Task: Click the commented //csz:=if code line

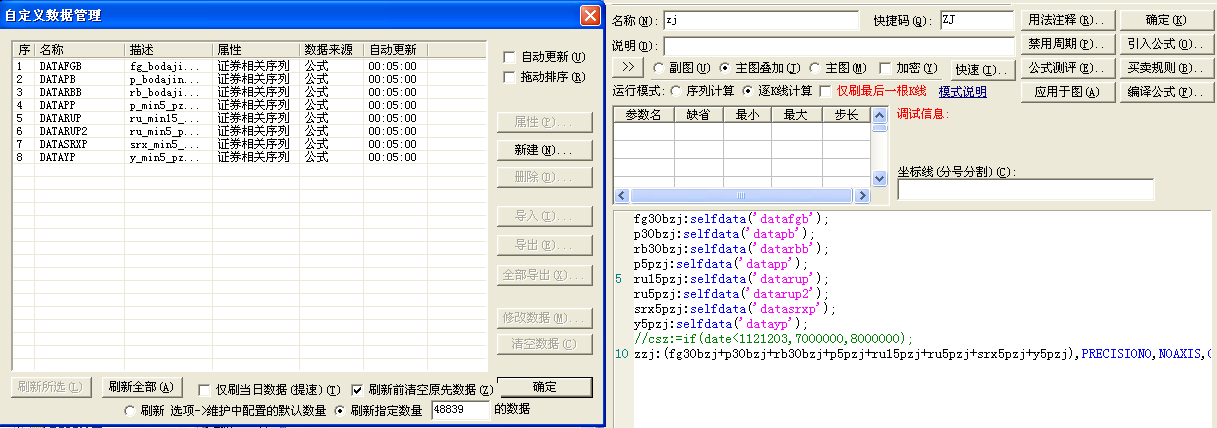Action: (x=774, y=339)
